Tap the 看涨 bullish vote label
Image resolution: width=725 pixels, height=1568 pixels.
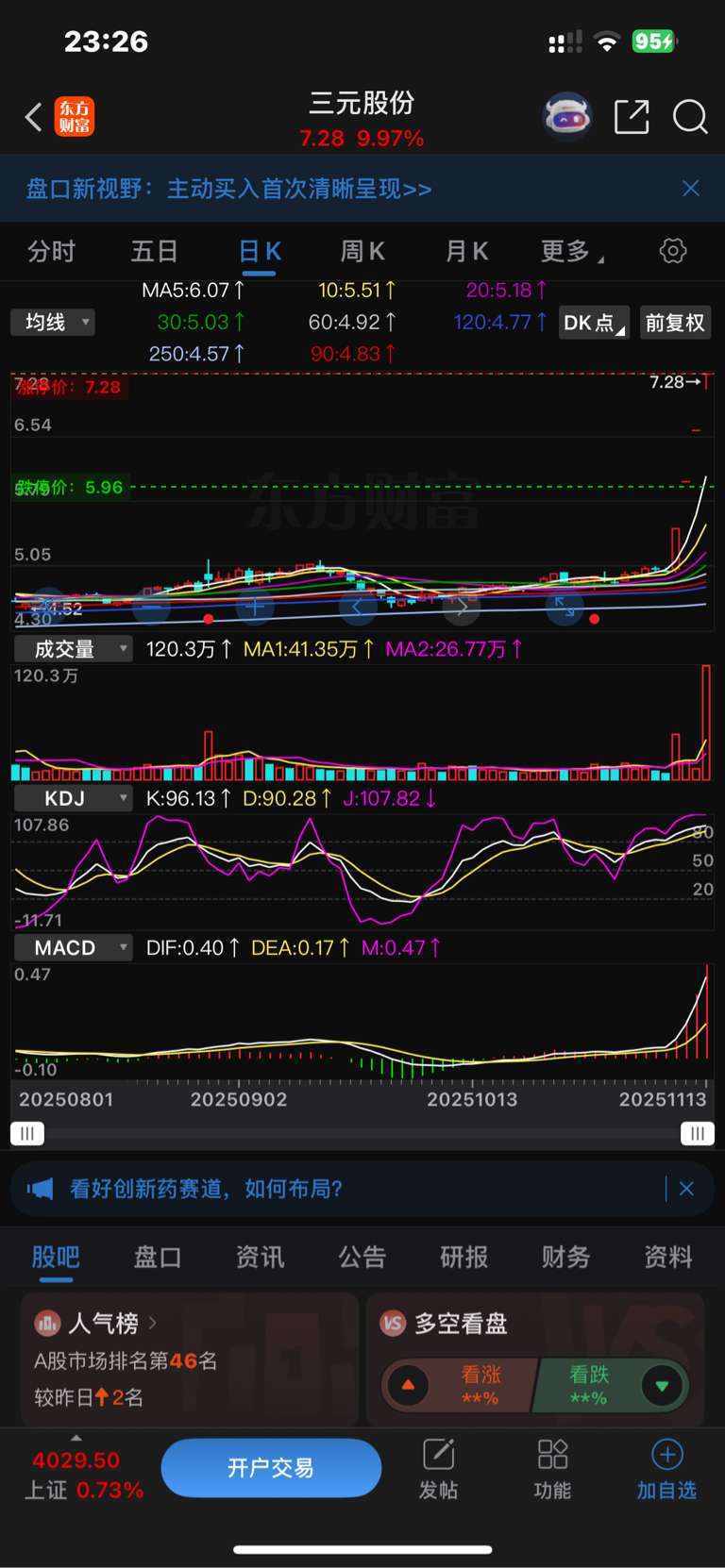click(481, 1375)
